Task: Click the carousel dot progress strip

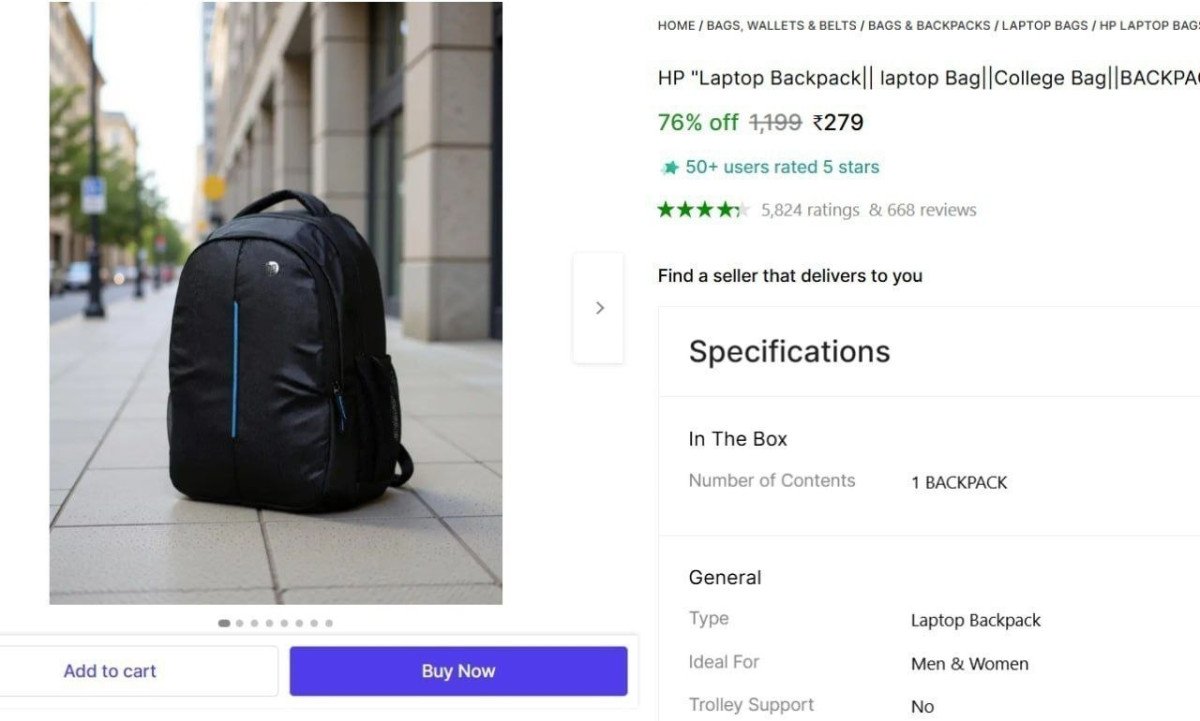Action: pos(275,622)
